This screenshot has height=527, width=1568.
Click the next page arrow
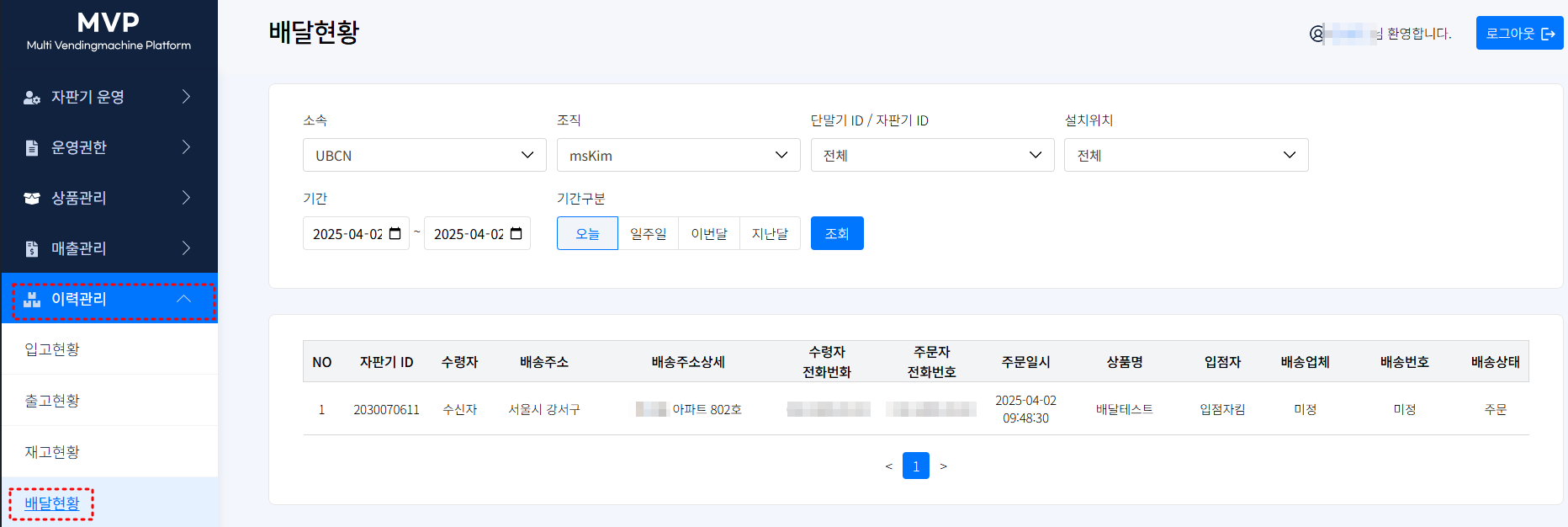tap(944, 466)
